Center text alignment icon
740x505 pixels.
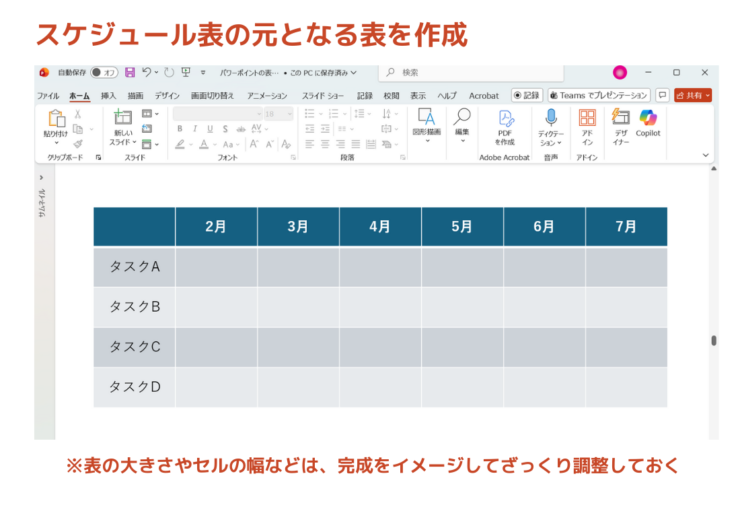(325, 144)
